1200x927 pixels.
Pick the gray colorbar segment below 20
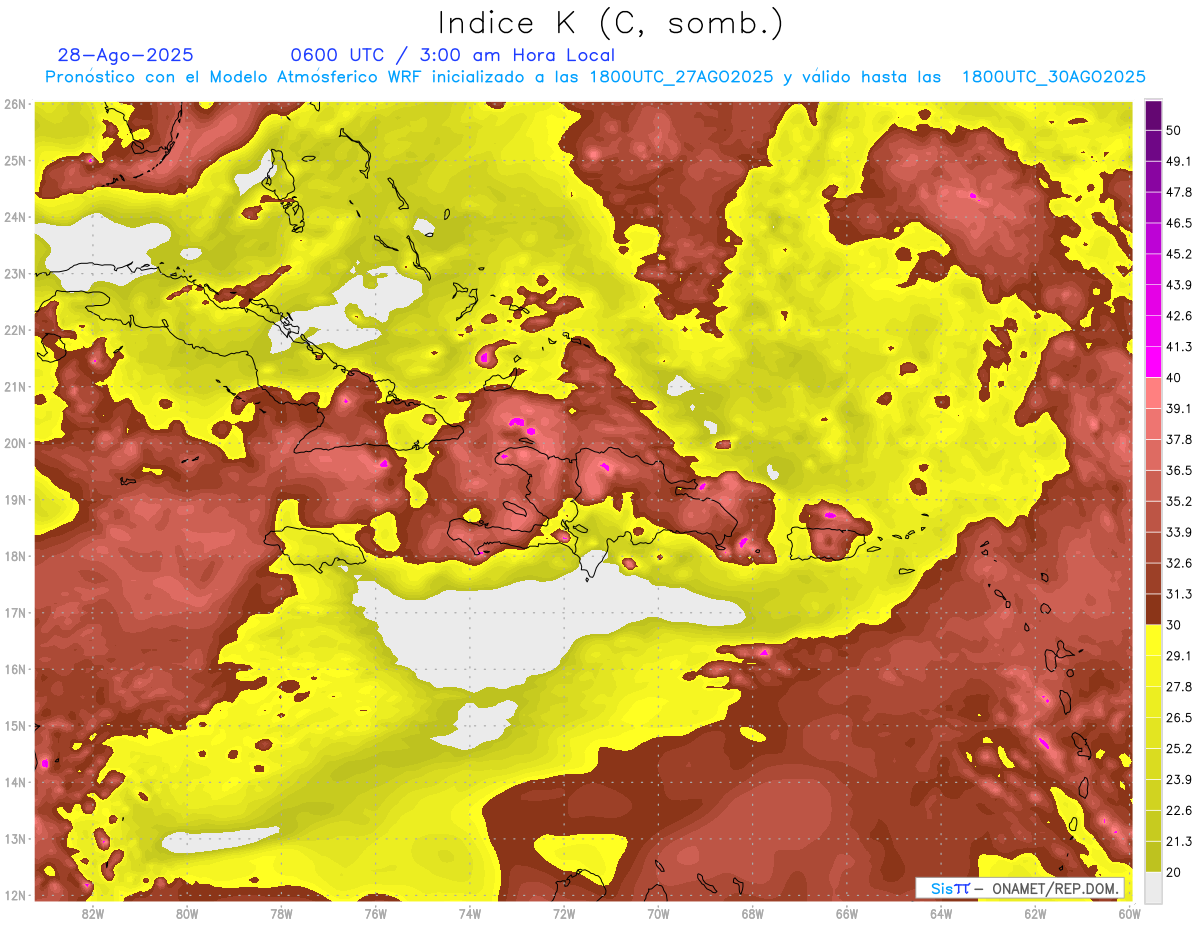(1153, 886)
